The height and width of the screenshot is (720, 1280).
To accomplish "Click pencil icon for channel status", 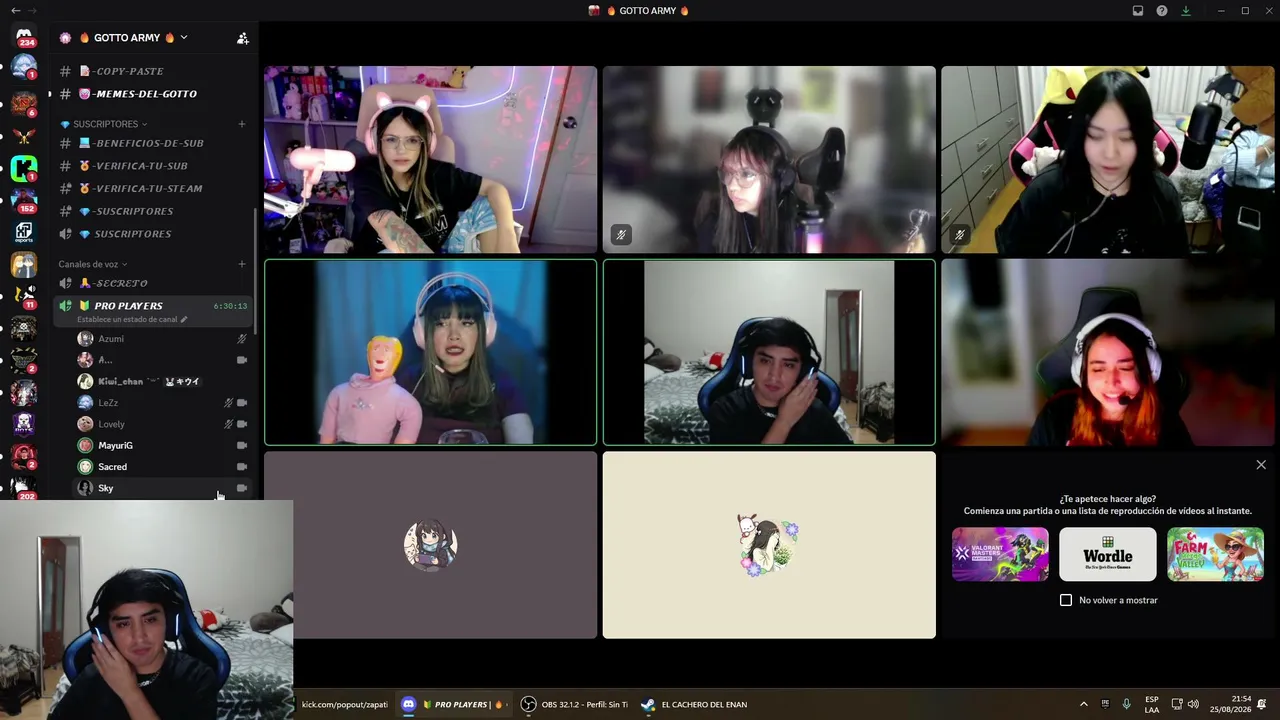I will click(183, 319).
